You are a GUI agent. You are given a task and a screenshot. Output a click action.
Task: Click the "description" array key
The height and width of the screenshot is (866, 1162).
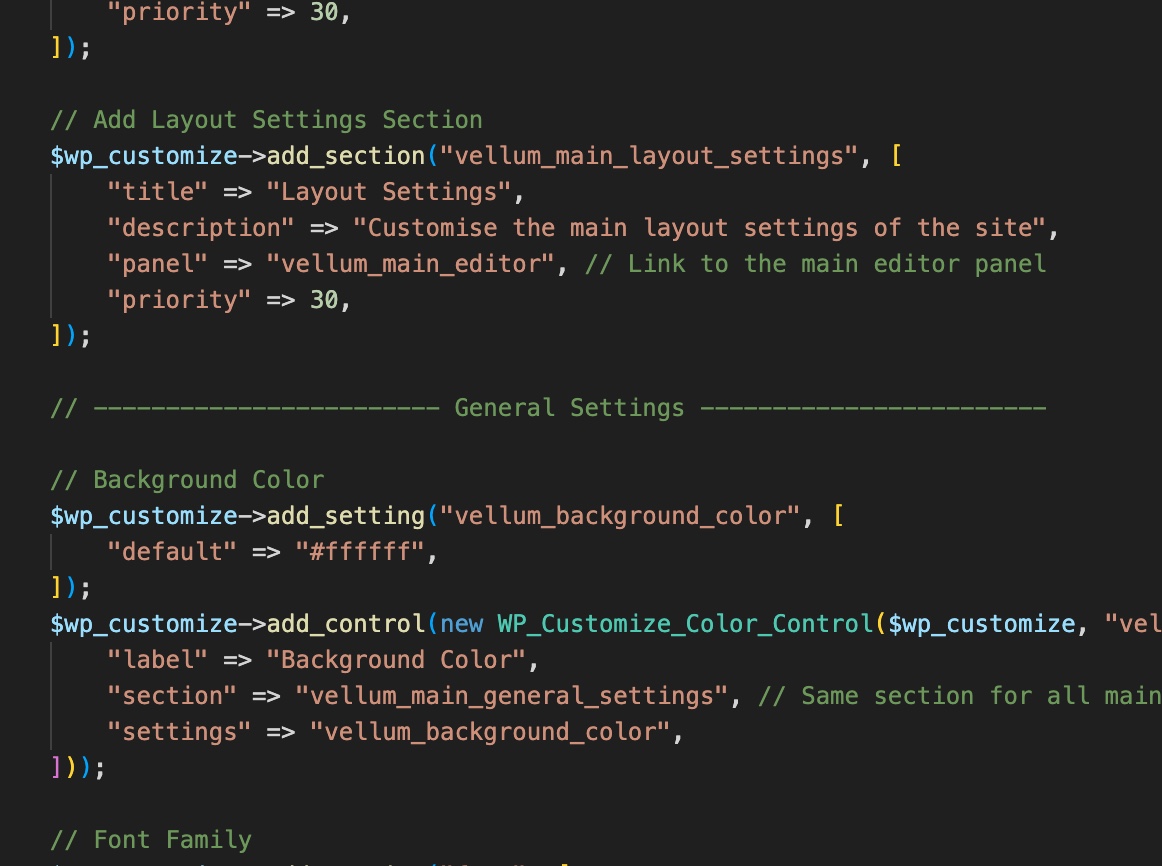[x=201, y=228]
